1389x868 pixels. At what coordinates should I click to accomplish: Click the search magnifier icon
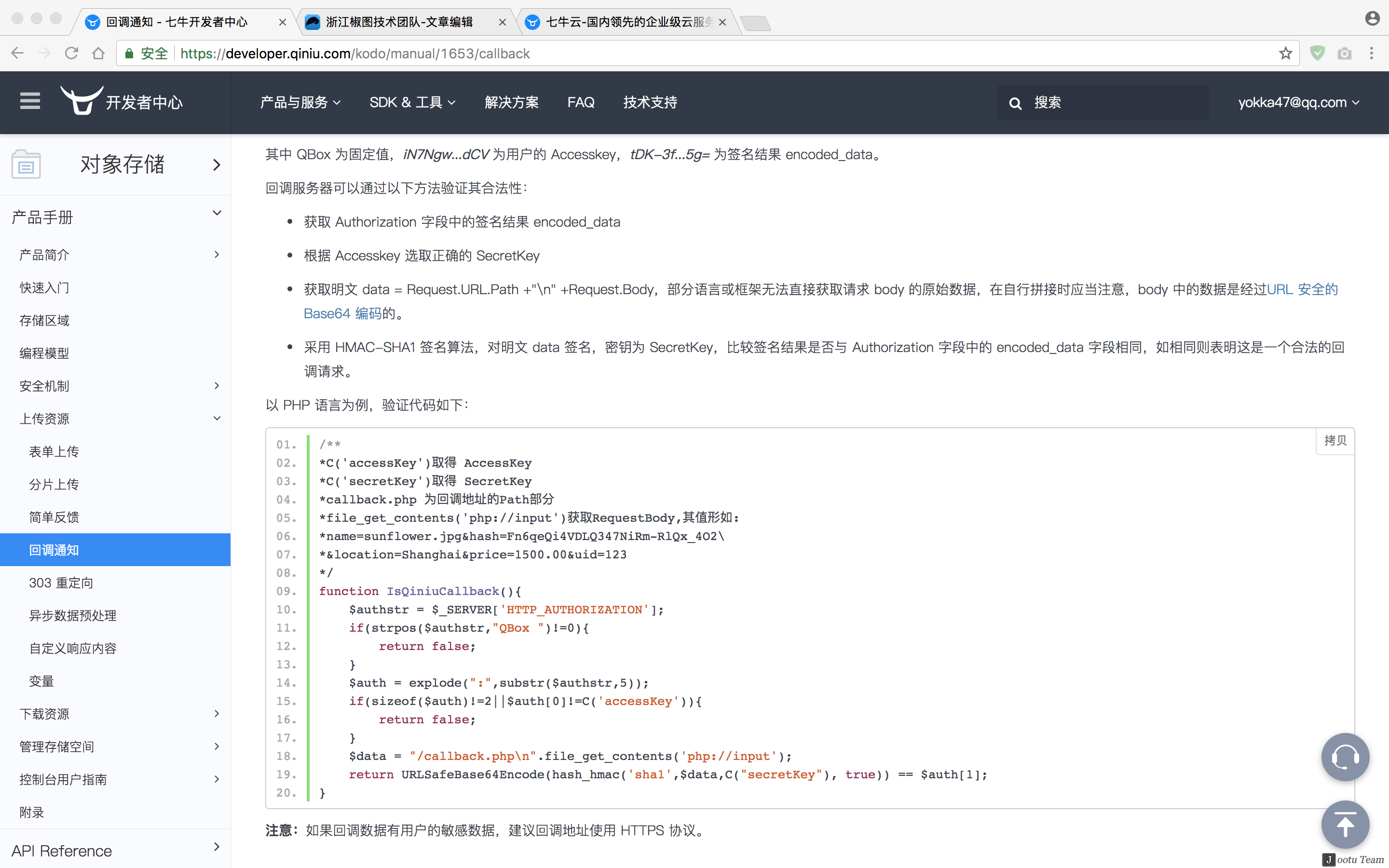coord(1015,103)
